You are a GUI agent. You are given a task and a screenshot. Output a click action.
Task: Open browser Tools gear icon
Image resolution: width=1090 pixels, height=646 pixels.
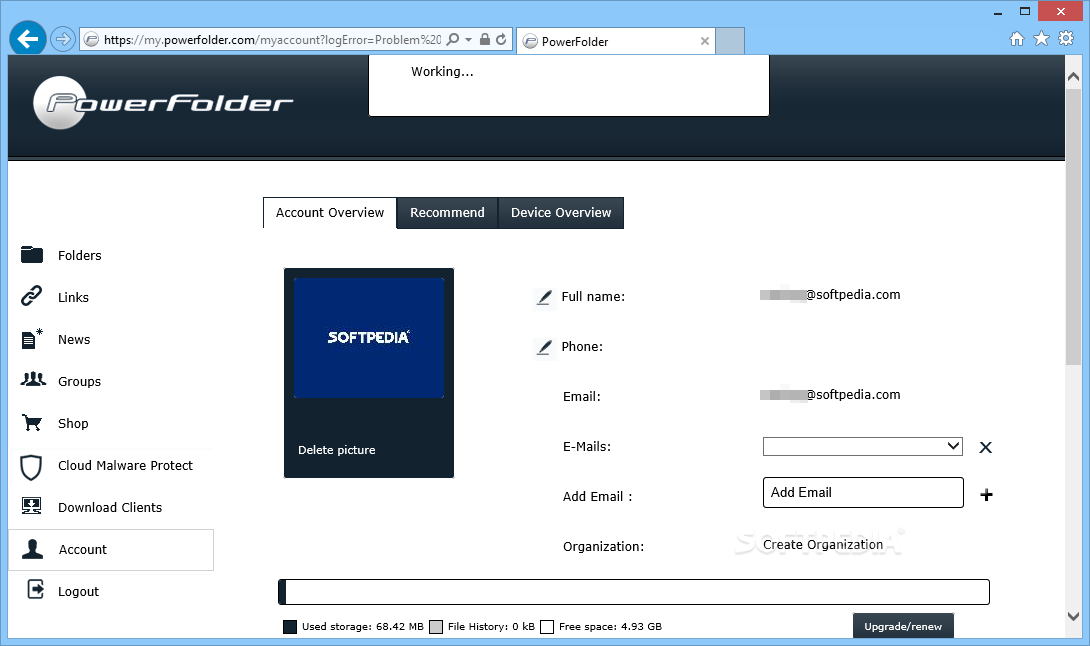[x=1066, y=39]
